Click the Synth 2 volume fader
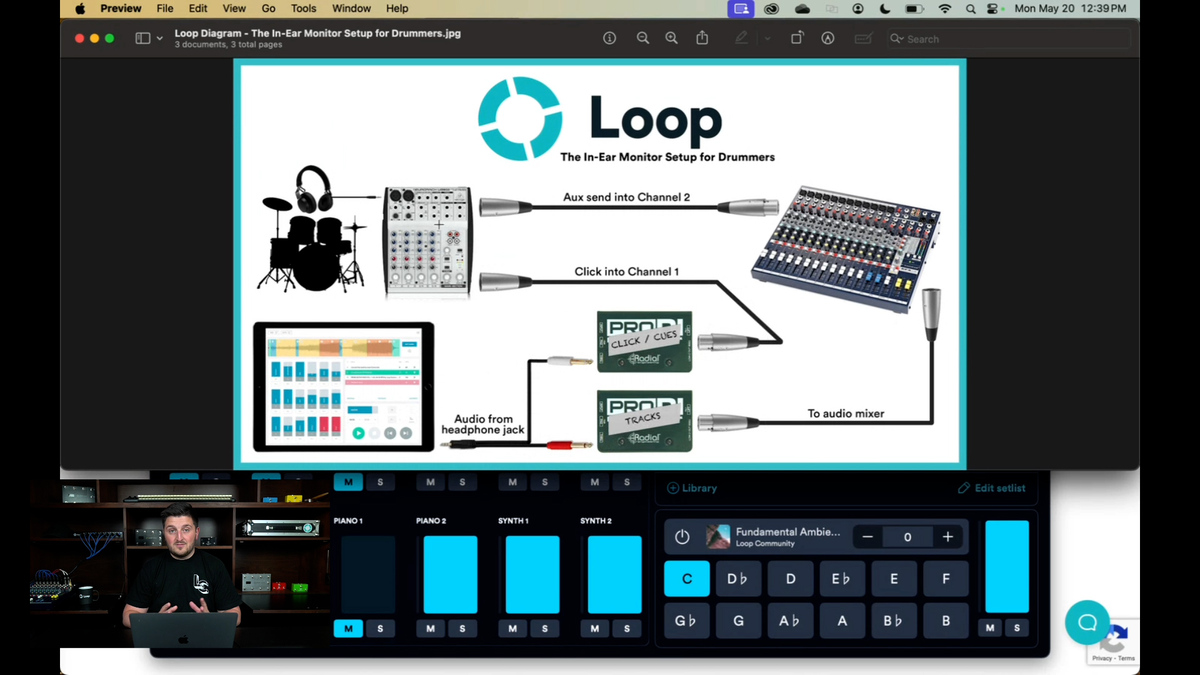1200x675 pixels. 614,574
